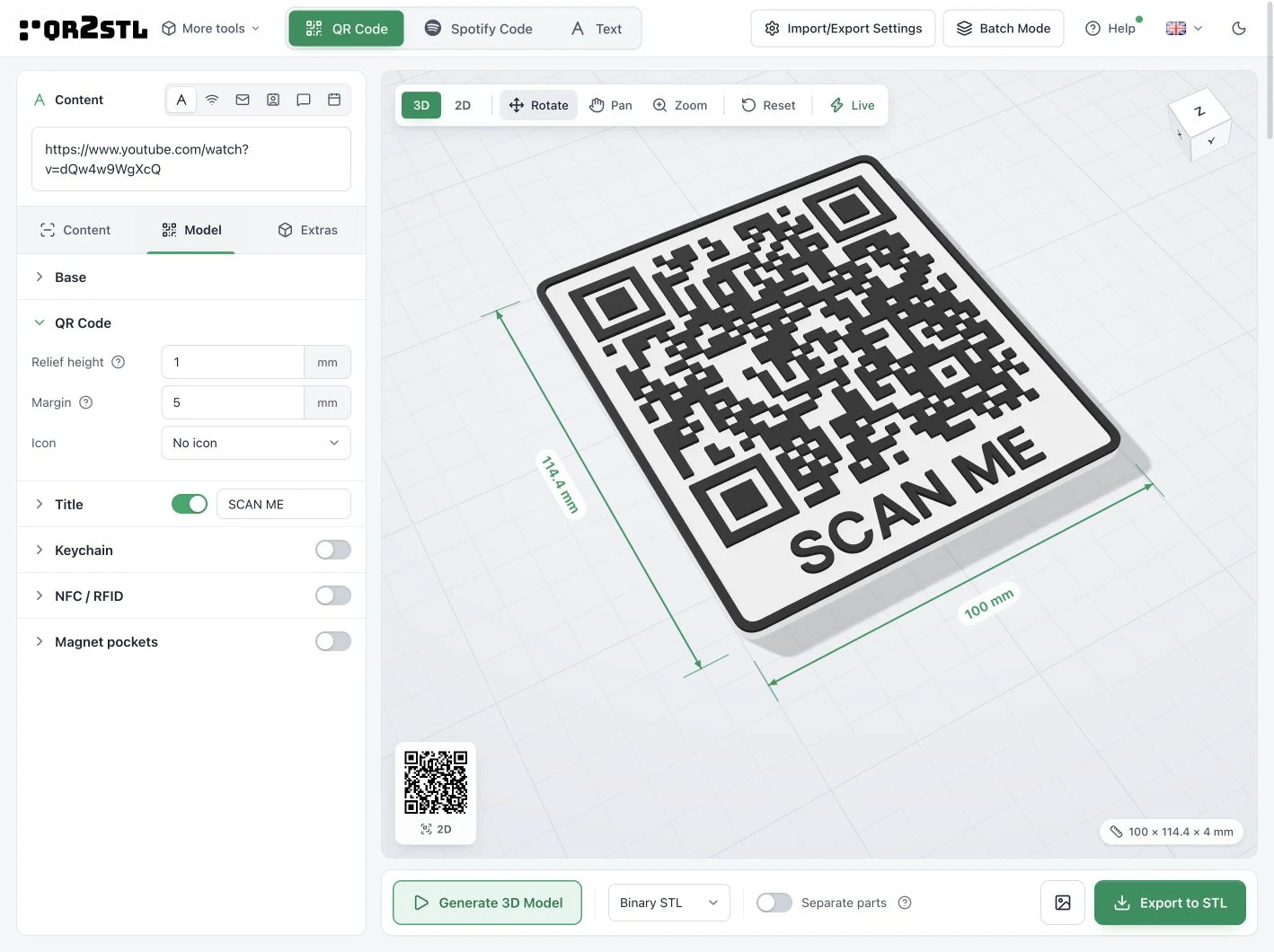Open Import/Export Settings
1274x952 pixels.
click(x=843, y=29)
